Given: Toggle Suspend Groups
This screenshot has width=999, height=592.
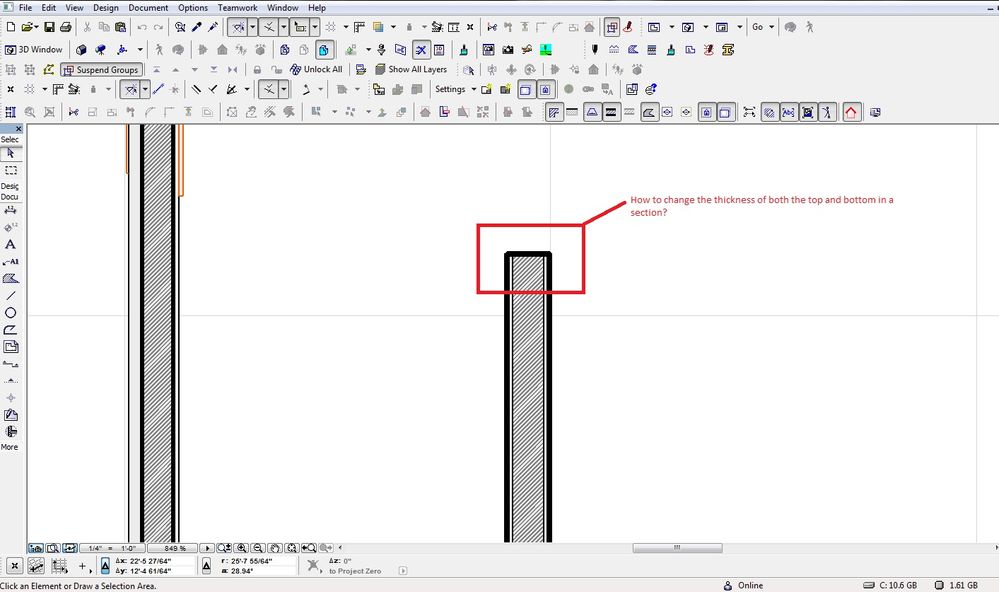Looking at the screenshot, I should tap(103, 69).
